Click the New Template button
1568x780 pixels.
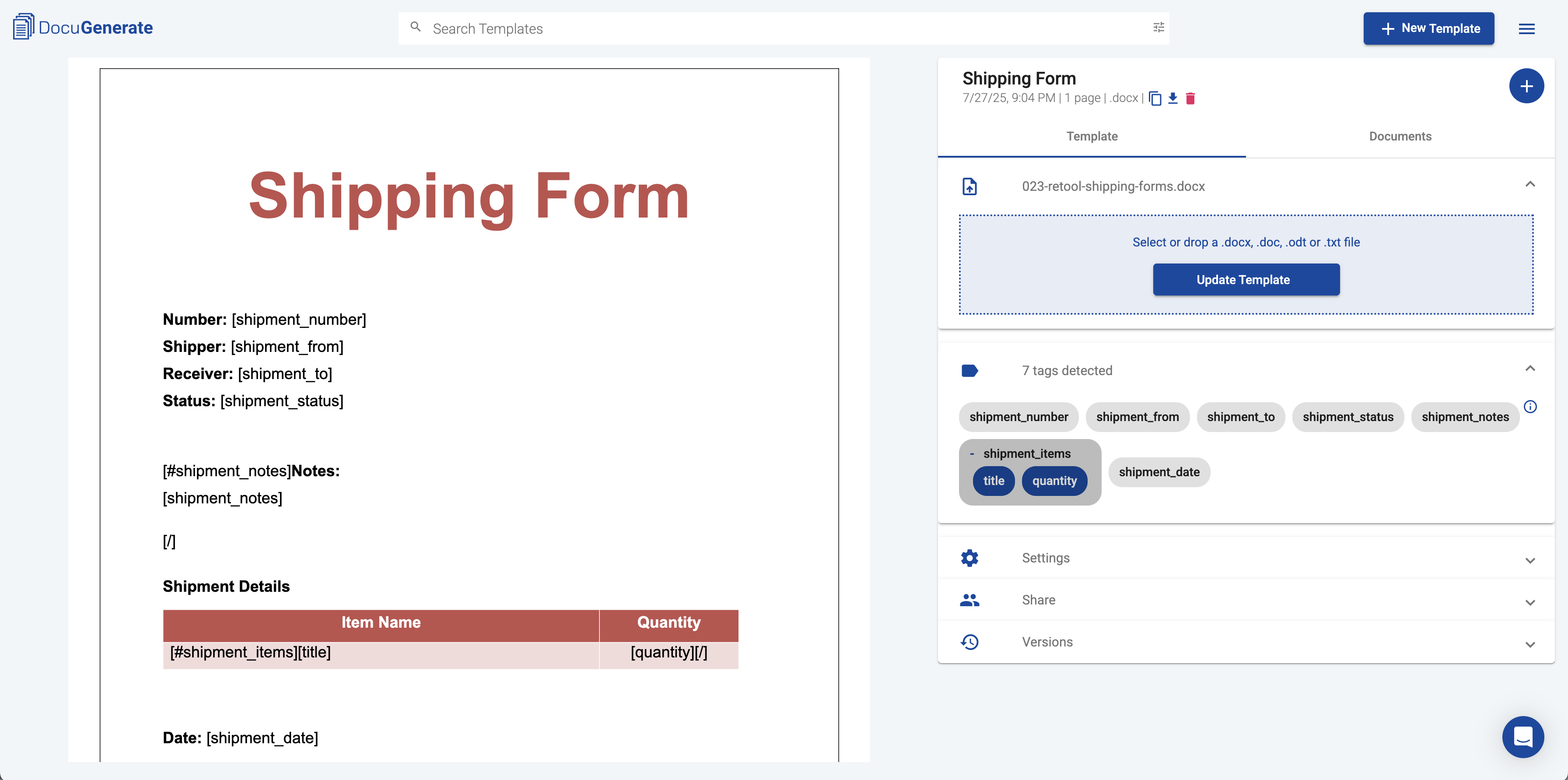(x=1428, y=28)
